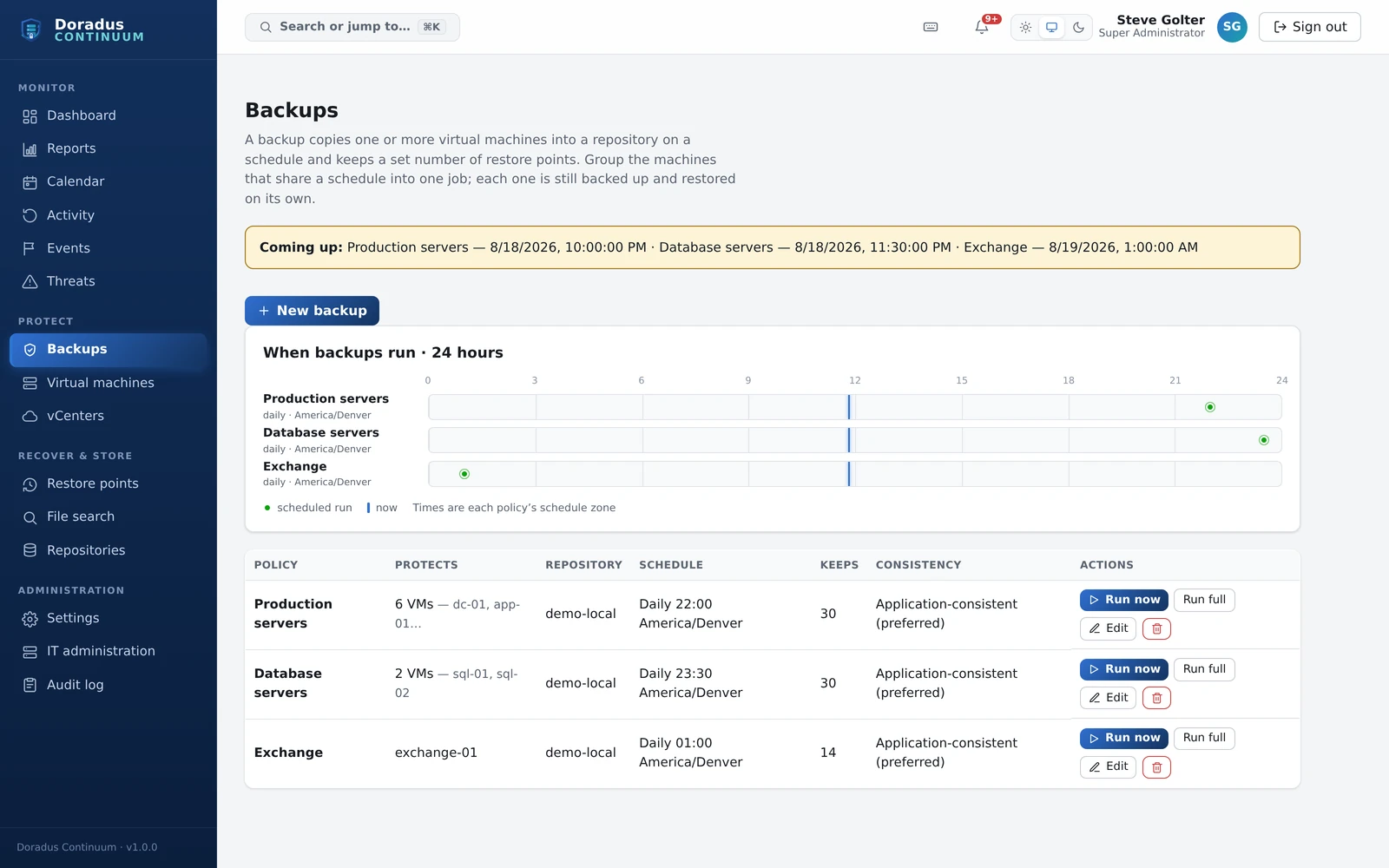This screenshot has width=1389, height=868.
Task: Delete the Database servers policy
Action: click(1156, 698)
